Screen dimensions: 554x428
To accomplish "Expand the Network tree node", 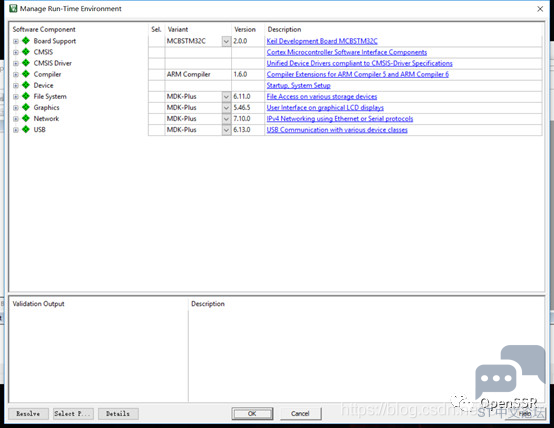I will [16, 119].
